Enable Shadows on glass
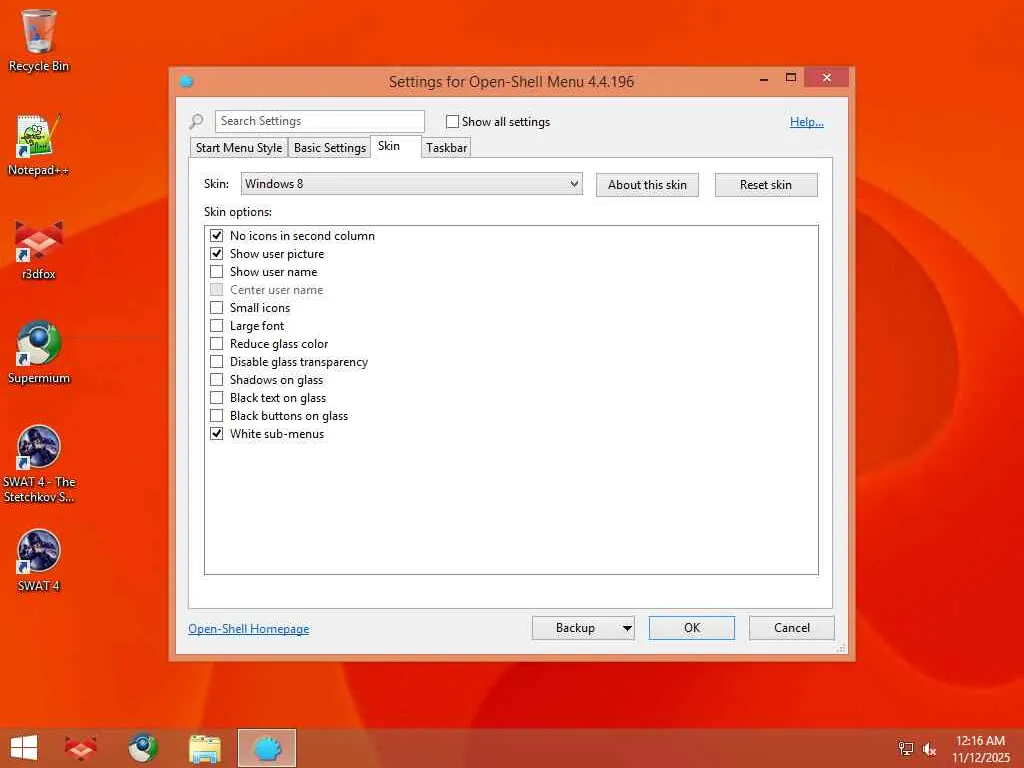Screen dimensions: 1024x768 click(216, 379)
